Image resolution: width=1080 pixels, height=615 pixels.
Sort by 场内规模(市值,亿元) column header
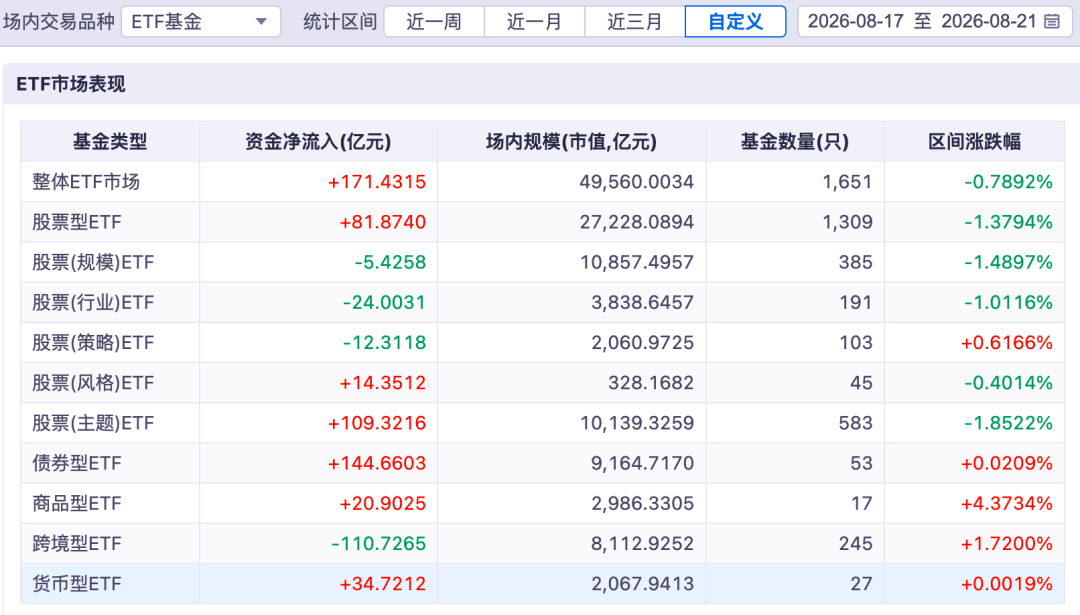click(572, 142)
